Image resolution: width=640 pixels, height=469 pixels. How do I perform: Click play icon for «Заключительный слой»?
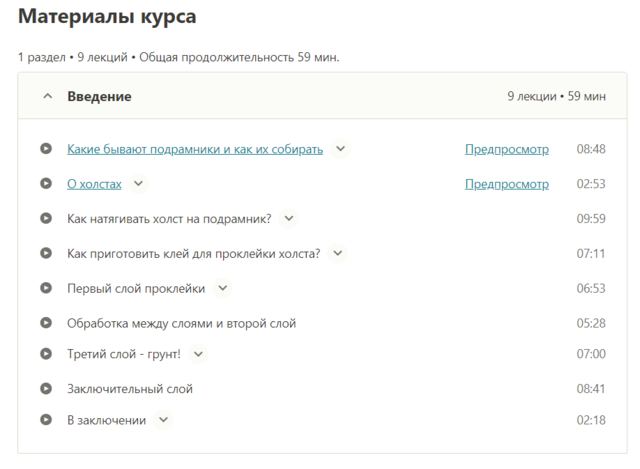click(x=46, y=389)
